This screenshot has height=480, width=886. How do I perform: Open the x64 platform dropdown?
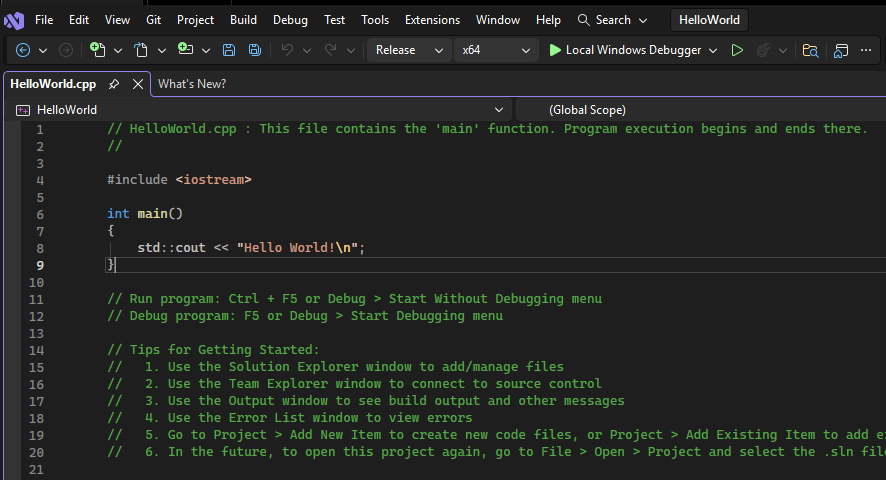(x=496, y=50)
